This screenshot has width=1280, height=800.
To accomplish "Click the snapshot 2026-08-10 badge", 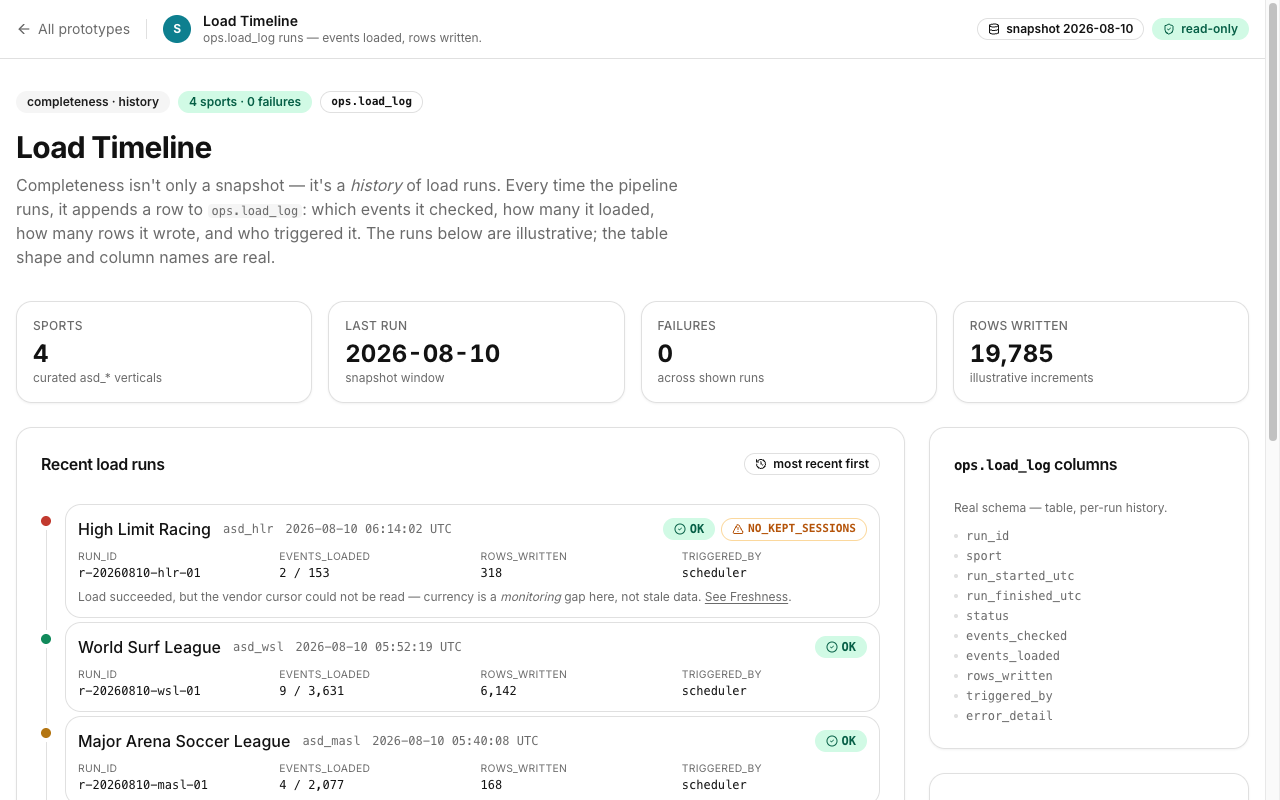I will tap(1060, 29).
